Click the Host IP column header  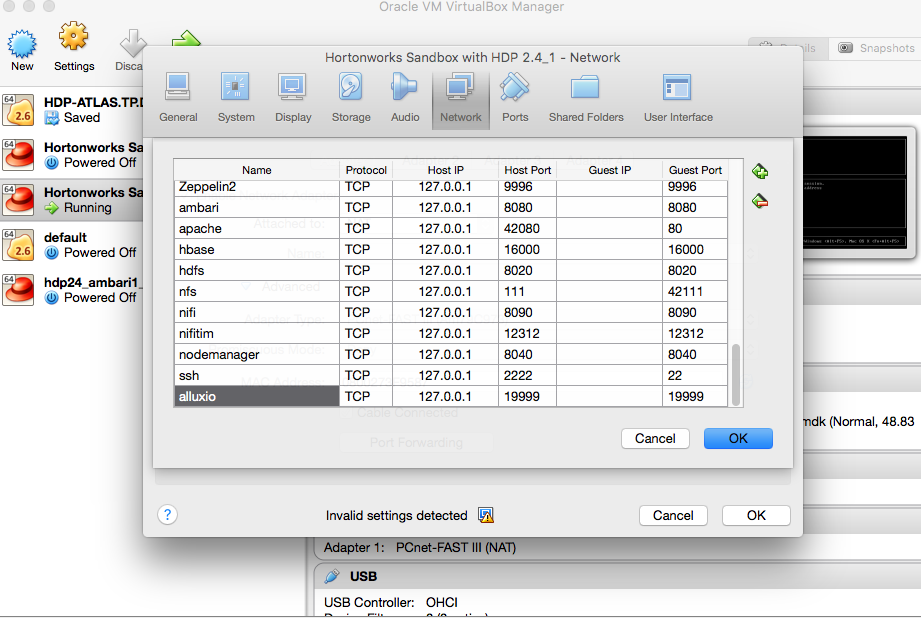pyautogui.click(x=445, y=170)
